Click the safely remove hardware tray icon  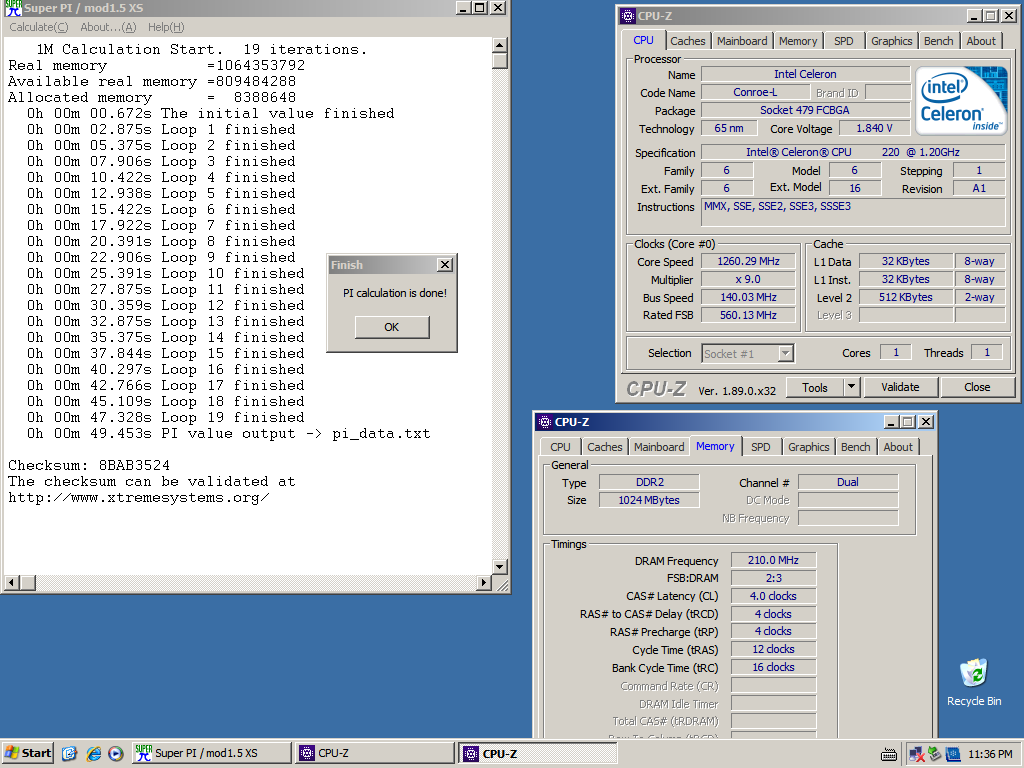pos(935,754)
